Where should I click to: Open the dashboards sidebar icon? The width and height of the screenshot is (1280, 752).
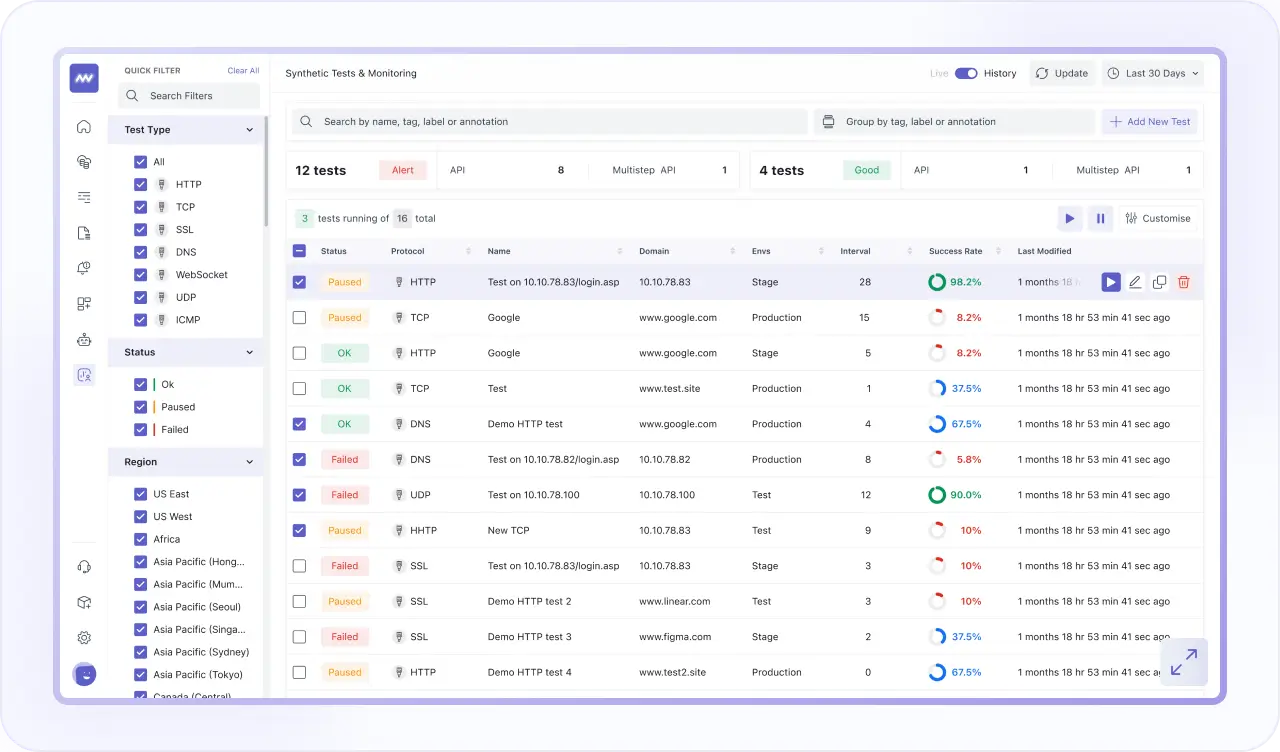tap(84, 303)
